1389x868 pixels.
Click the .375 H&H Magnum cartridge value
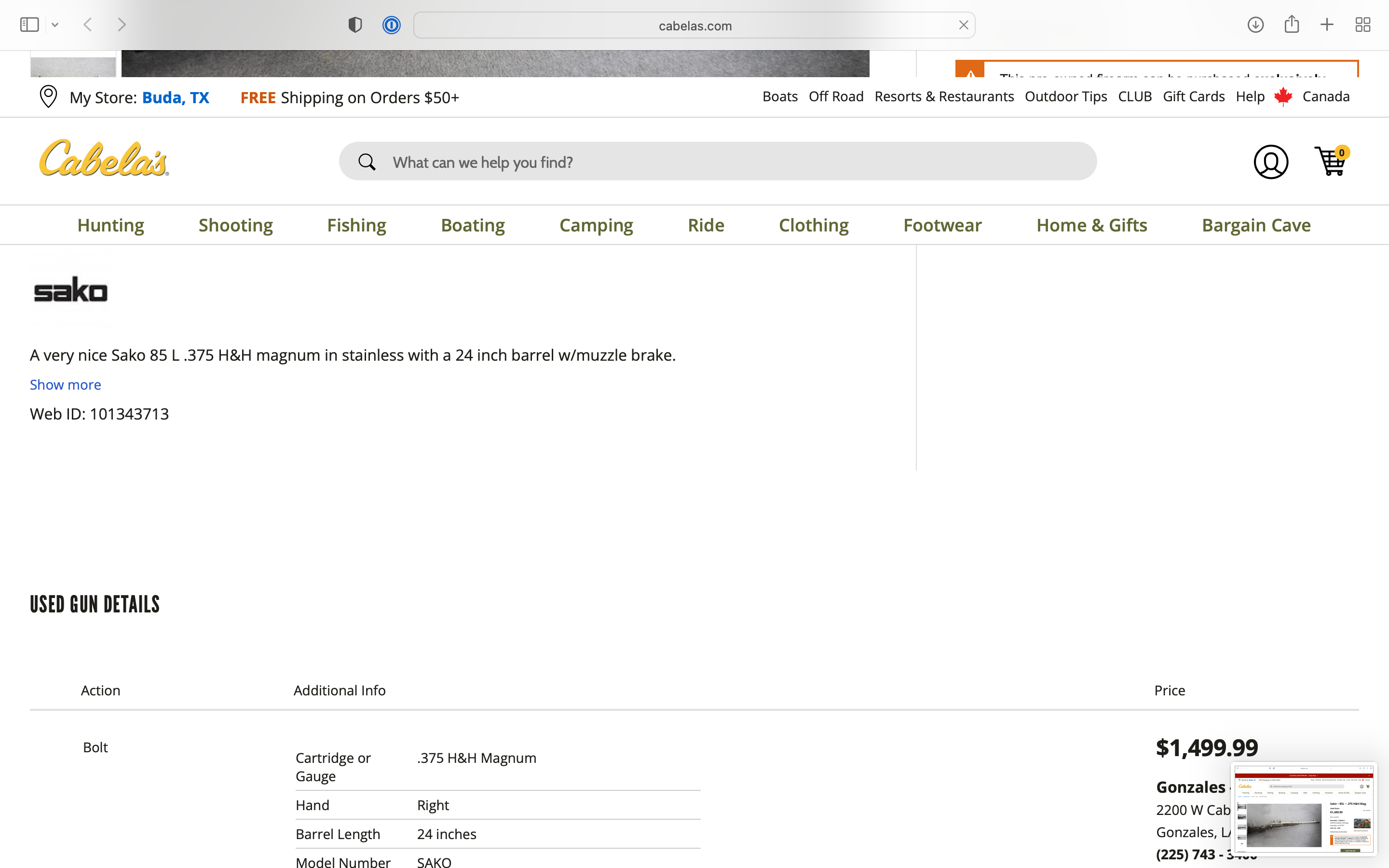tap(477, 758)
